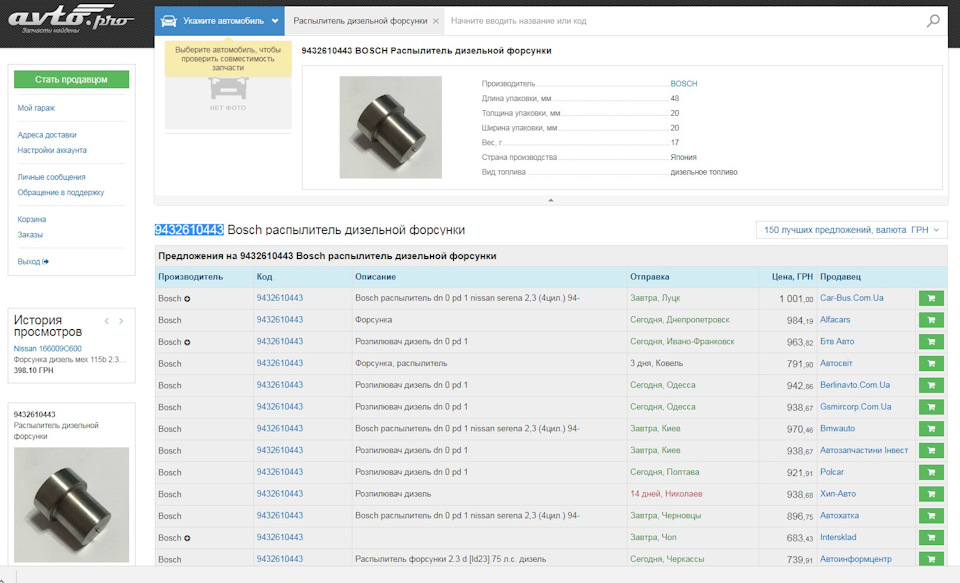Open the BOSCH manufacturer link
The height and width of the screenshot is (583, 960).
[x=684, y=84]
